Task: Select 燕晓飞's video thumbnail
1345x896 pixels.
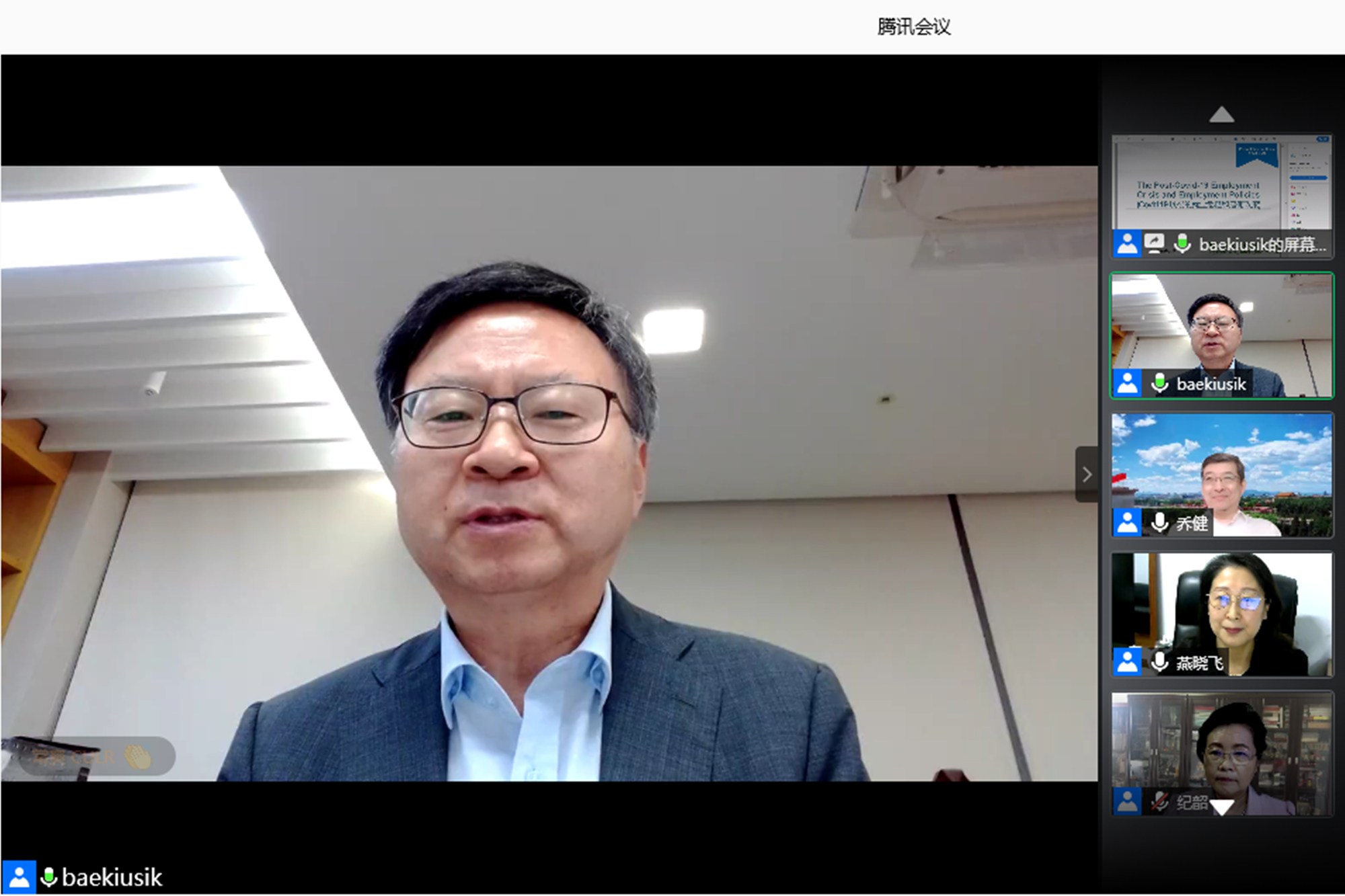Action: [1221, 605]
